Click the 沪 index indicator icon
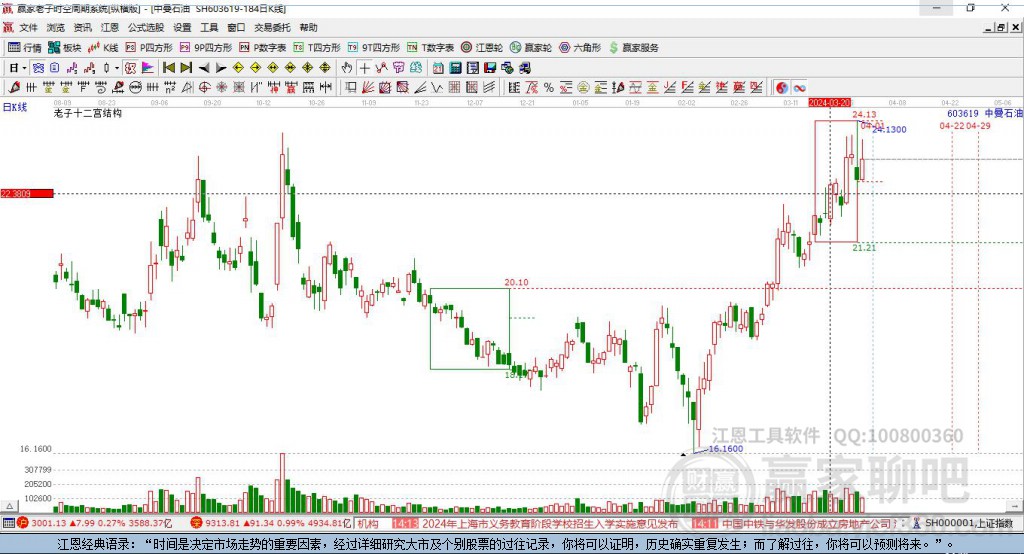The image size is (1024, 554). (23, 523)
